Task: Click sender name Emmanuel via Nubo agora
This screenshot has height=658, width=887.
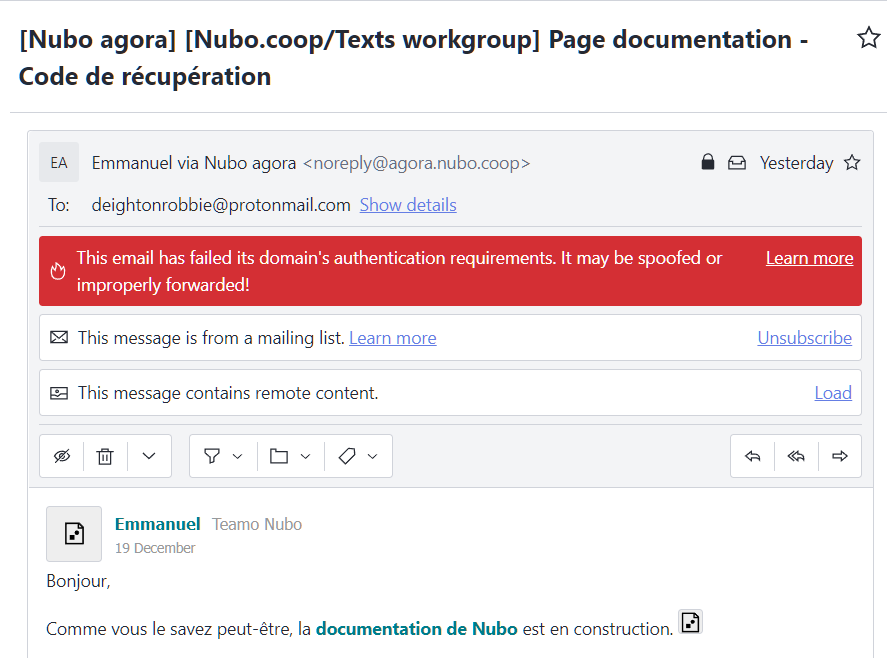Action: (194, 163)
